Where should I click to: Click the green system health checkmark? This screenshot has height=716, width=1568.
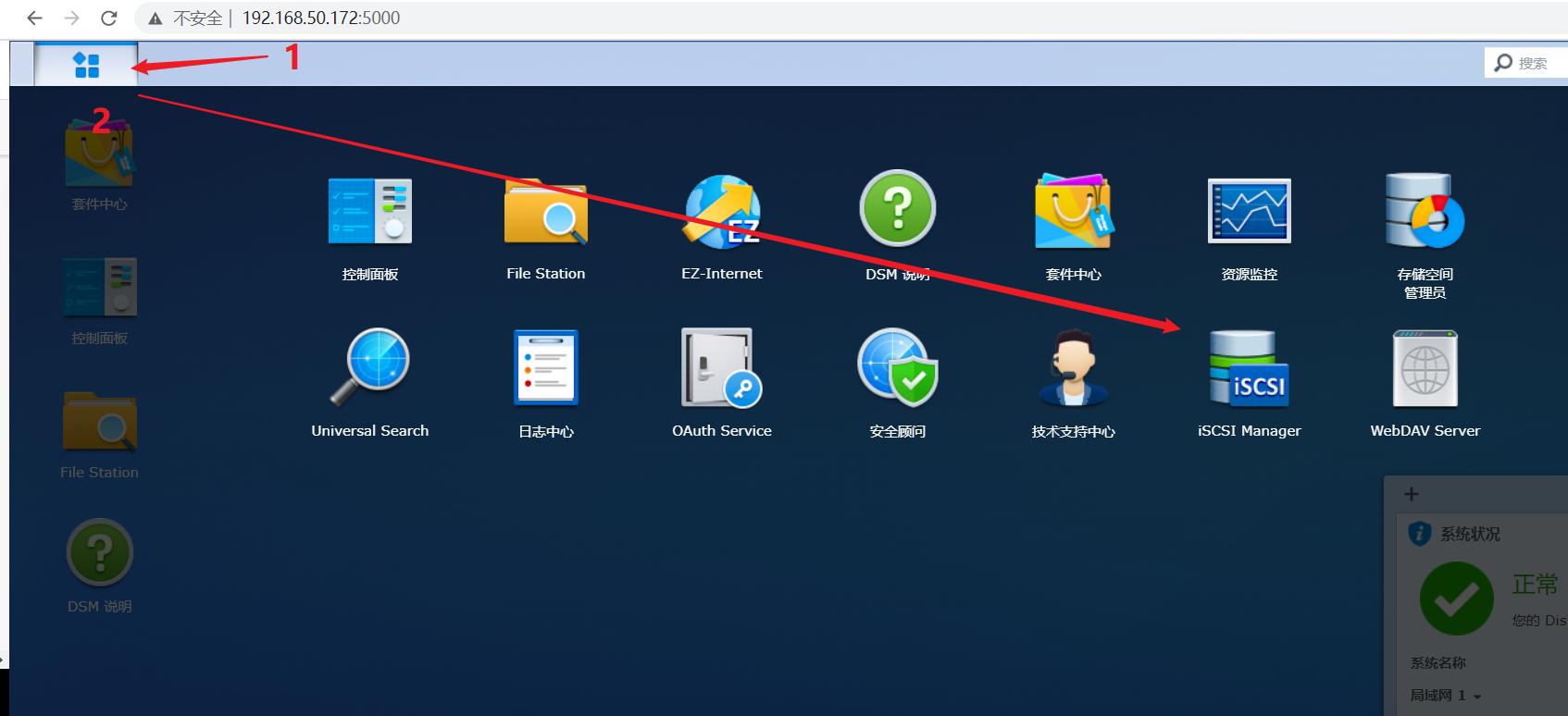click(1457, 599)
